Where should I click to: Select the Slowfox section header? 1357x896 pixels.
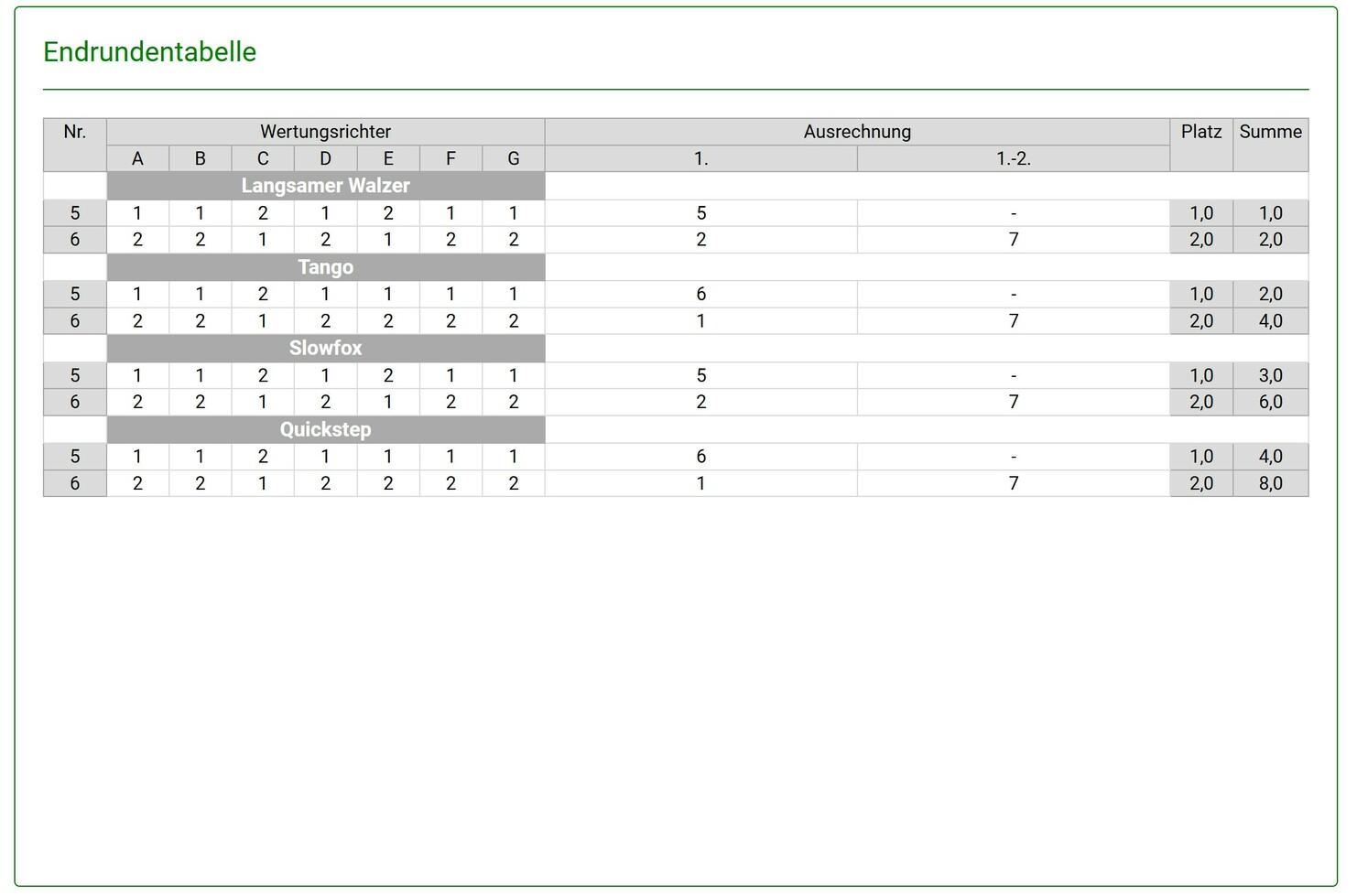click(325, 349)
